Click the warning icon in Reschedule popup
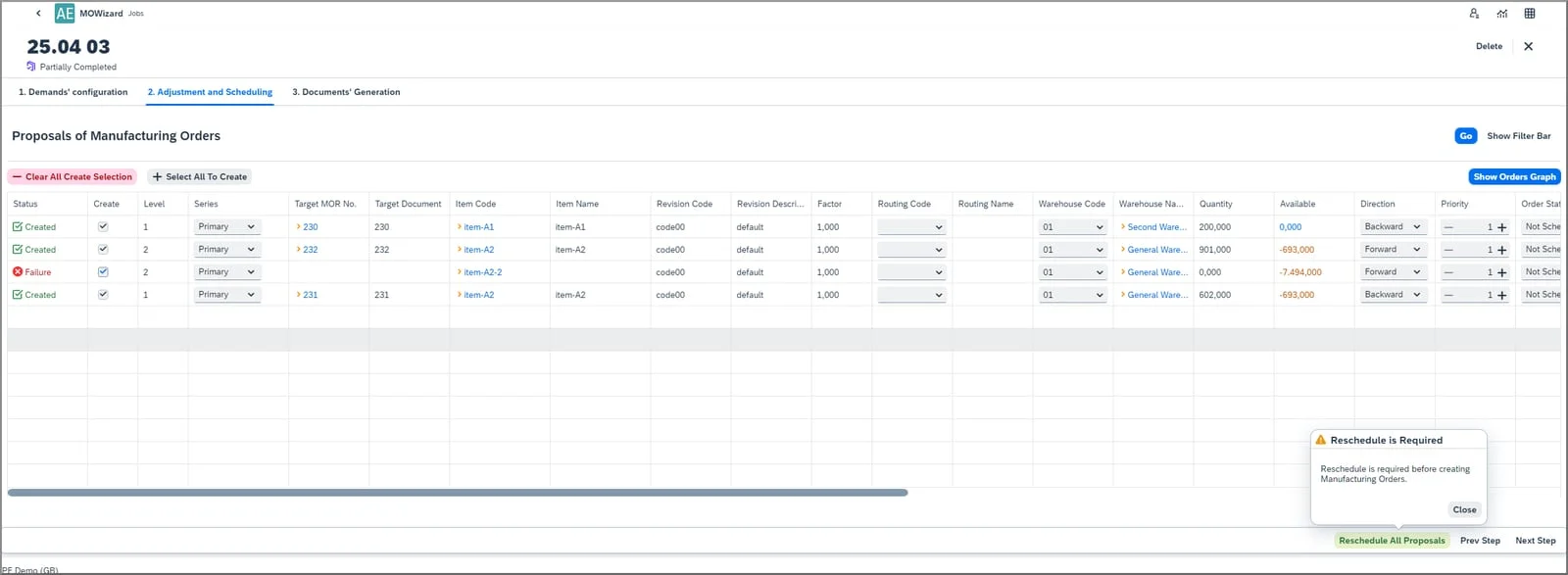Viewport: 1568px width, 575px height. tap(1321, 440)
